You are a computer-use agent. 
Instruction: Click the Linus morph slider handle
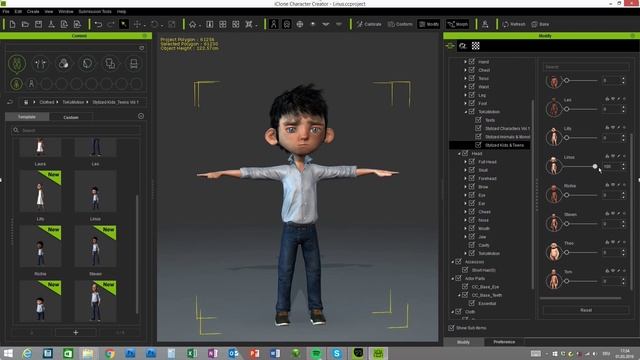click(595, 166)
